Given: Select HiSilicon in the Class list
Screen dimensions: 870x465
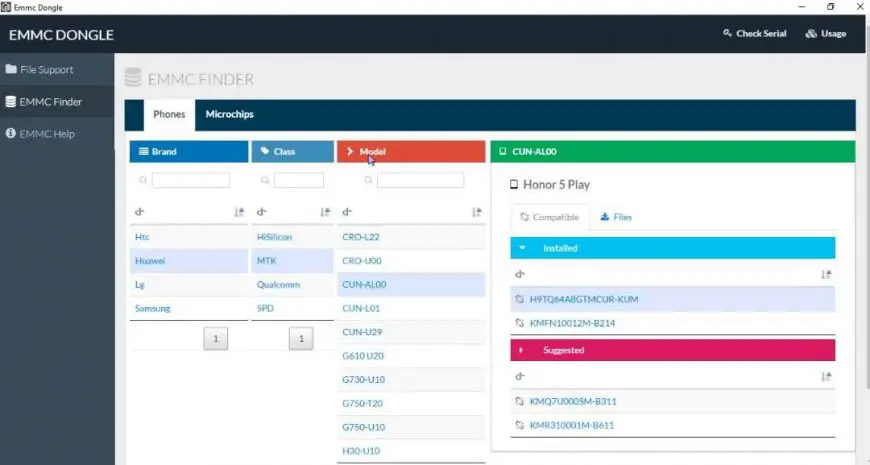Looking at the screenshot, I should click(292, 237).
